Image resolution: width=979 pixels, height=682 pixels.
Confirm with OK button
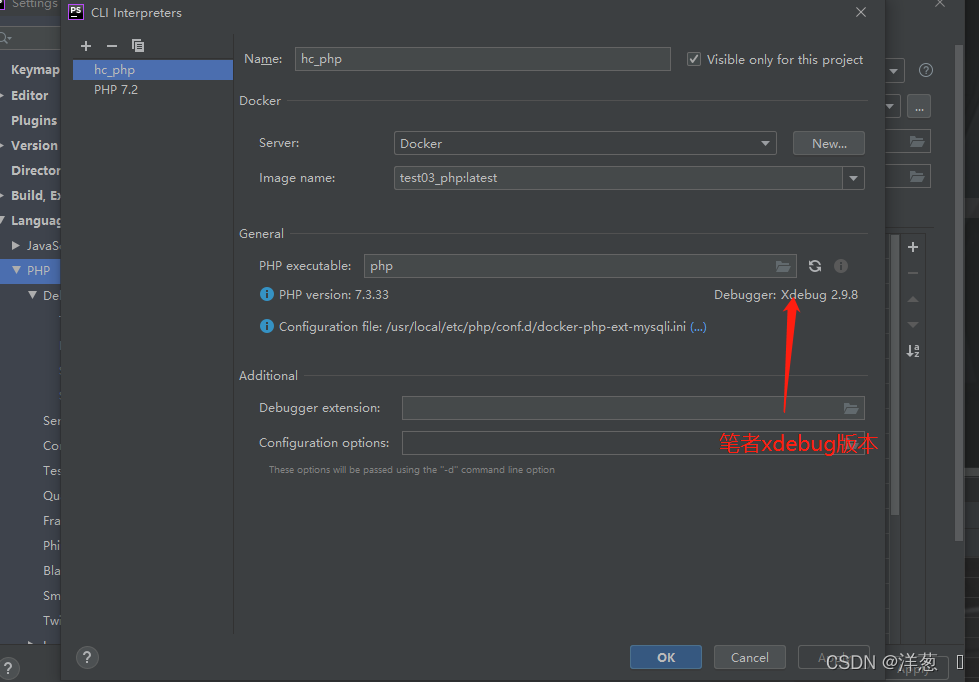tap(666, 657)
